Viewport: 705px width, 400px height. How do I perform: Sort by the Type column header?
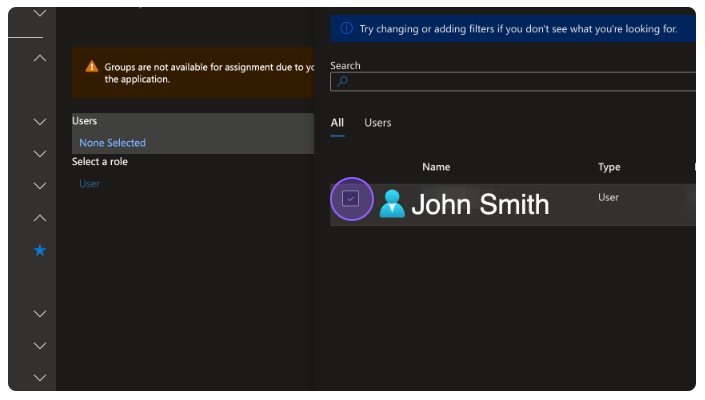click(x=609, y=167)
